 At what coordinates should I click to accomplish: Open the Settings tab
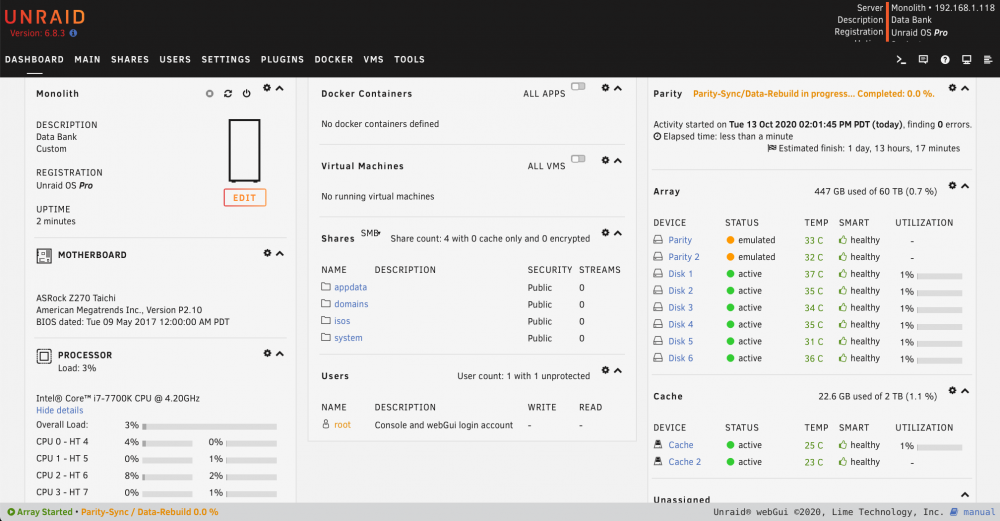coord(226,59)
